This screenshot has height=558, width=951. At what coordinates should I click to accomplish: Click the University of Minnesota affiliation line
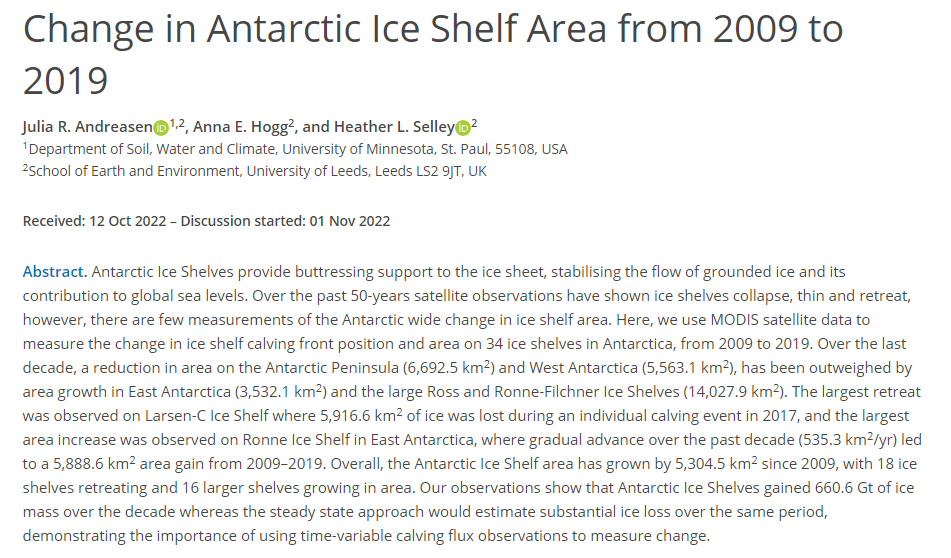(295, 149)
